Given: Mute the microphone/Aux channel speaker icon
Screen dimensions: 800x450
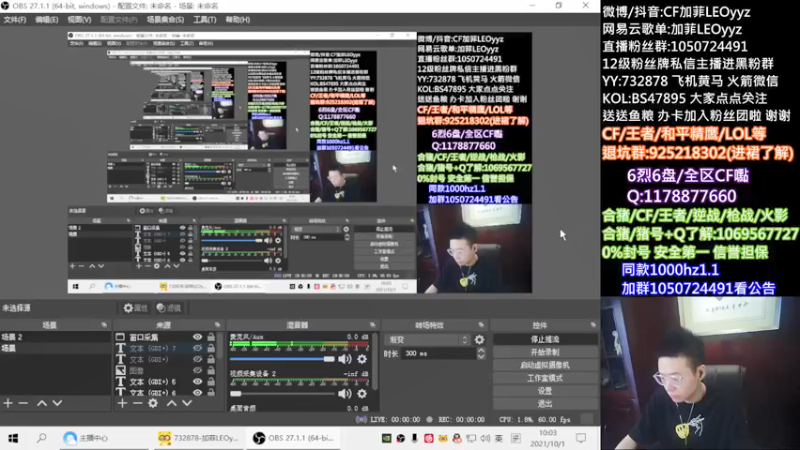Looking at the screenshot, I should [x=345, y=359].
